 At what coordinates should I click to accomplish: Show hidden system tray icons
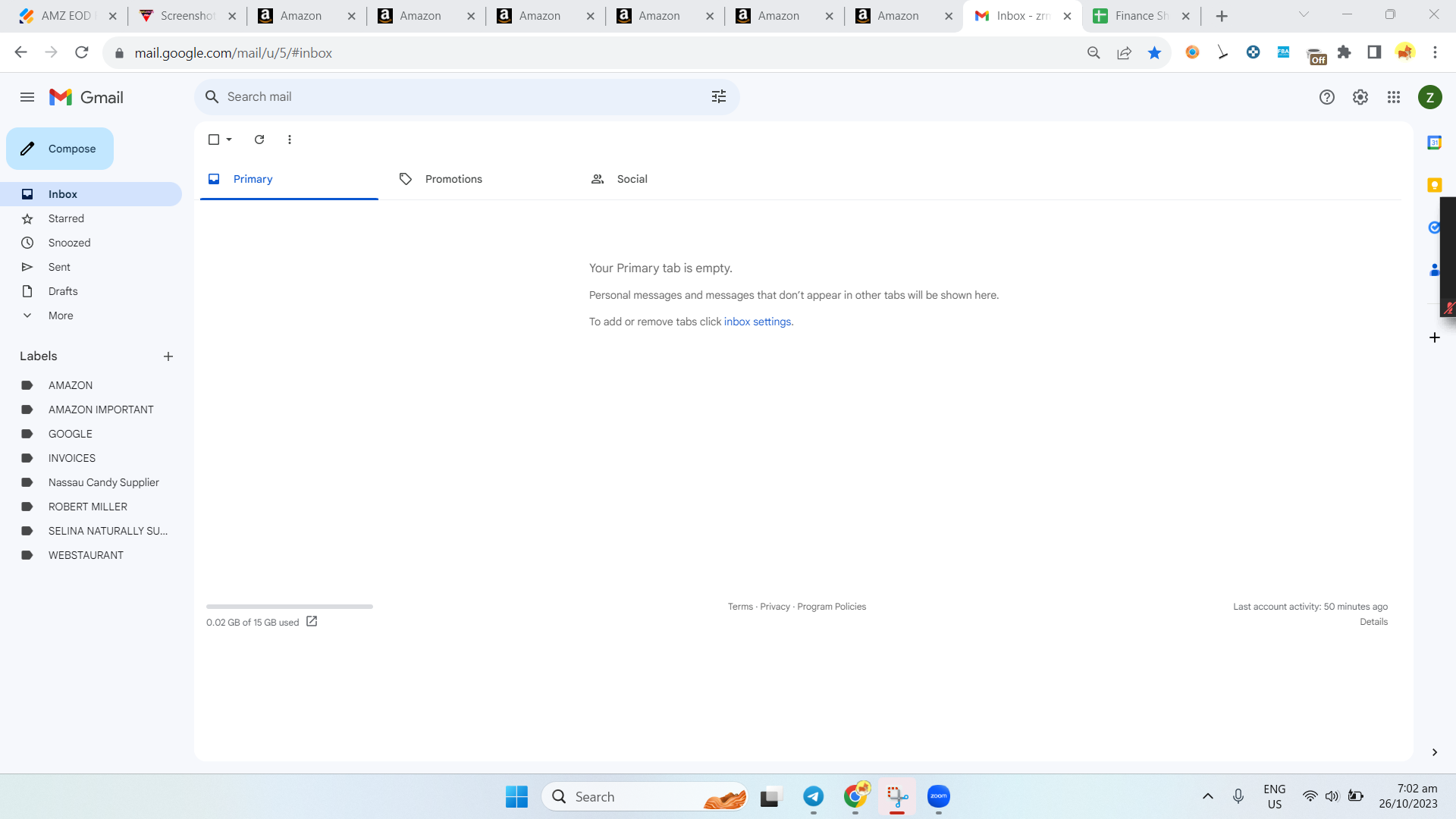(1208, 796)
